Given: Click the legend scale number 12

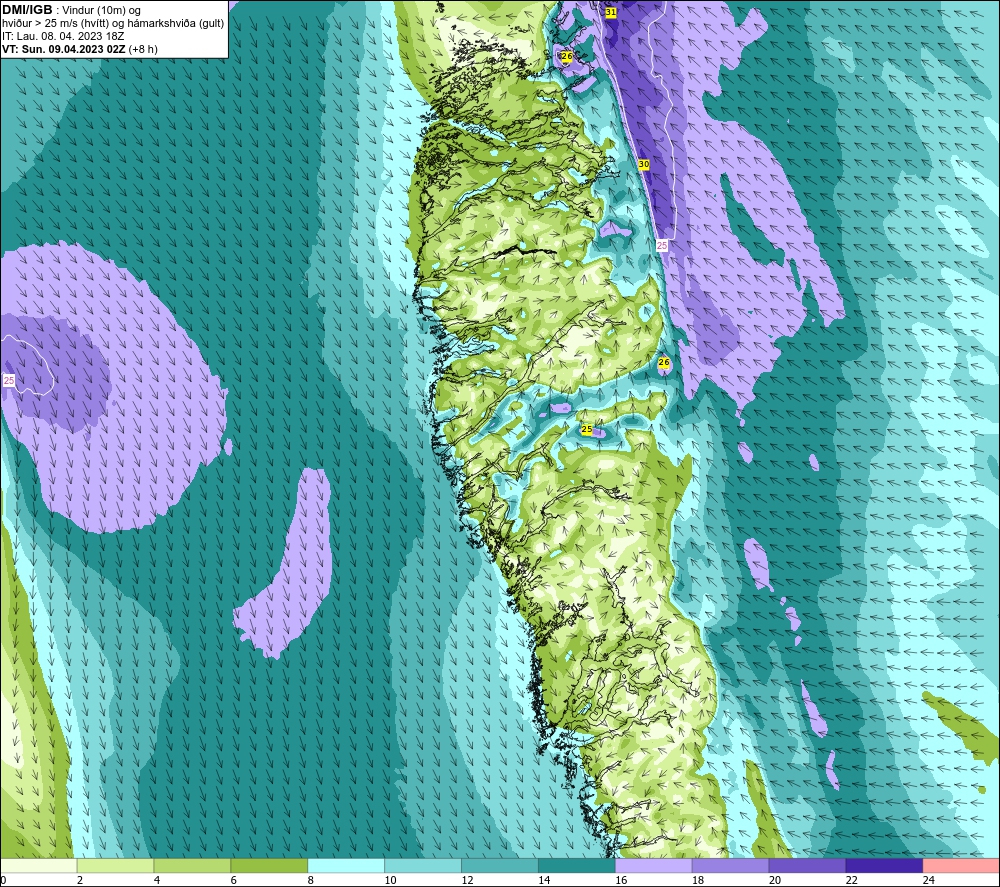Looking at the screenshot, I should [x=467, y=880].
